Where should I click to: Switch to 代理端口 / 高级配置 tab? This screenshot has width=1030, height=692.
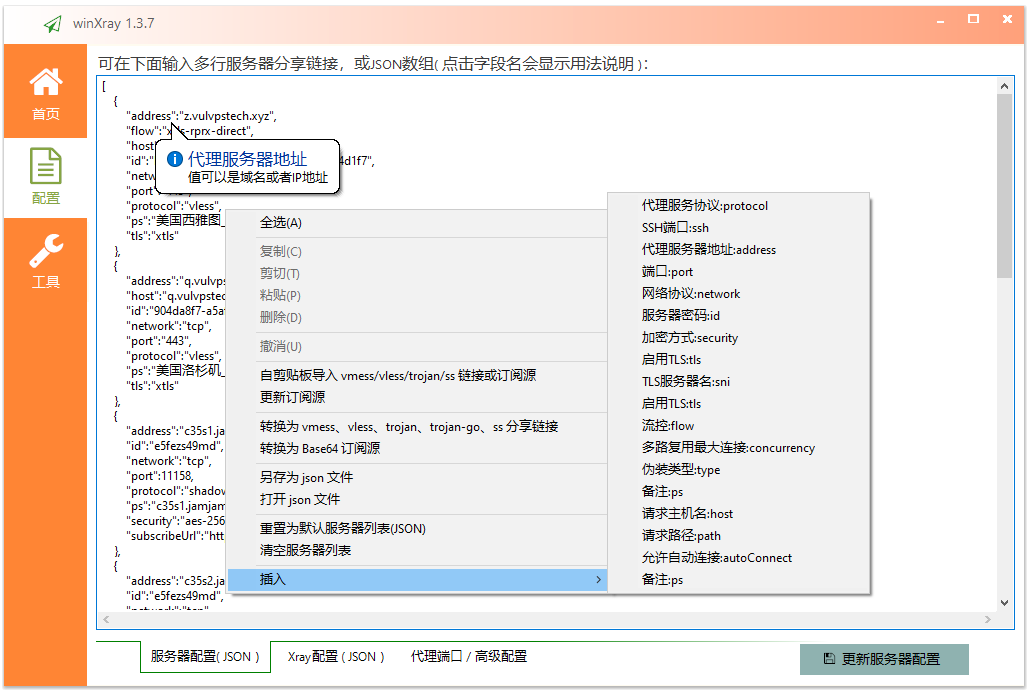[468, 657]
